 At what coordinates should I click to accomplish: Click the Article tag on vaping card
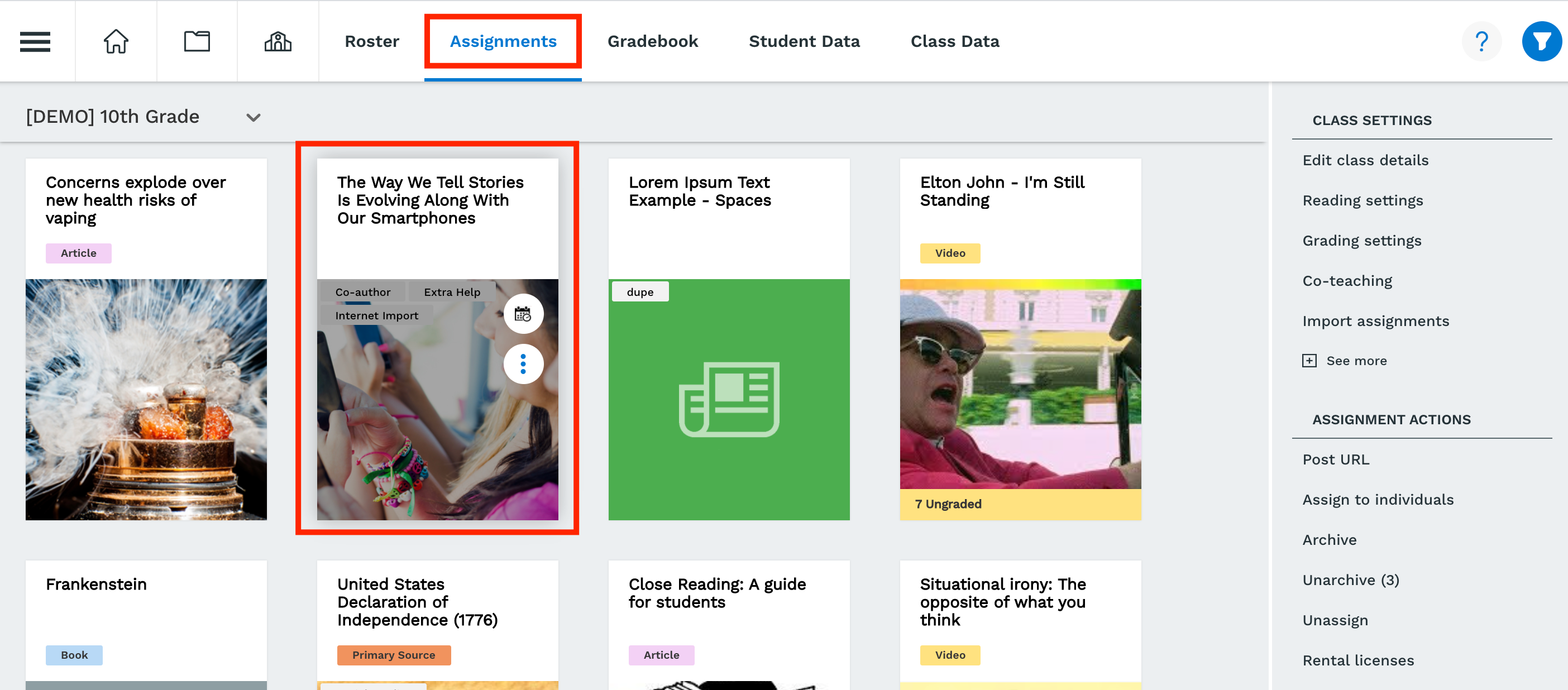tap(79, 253)
